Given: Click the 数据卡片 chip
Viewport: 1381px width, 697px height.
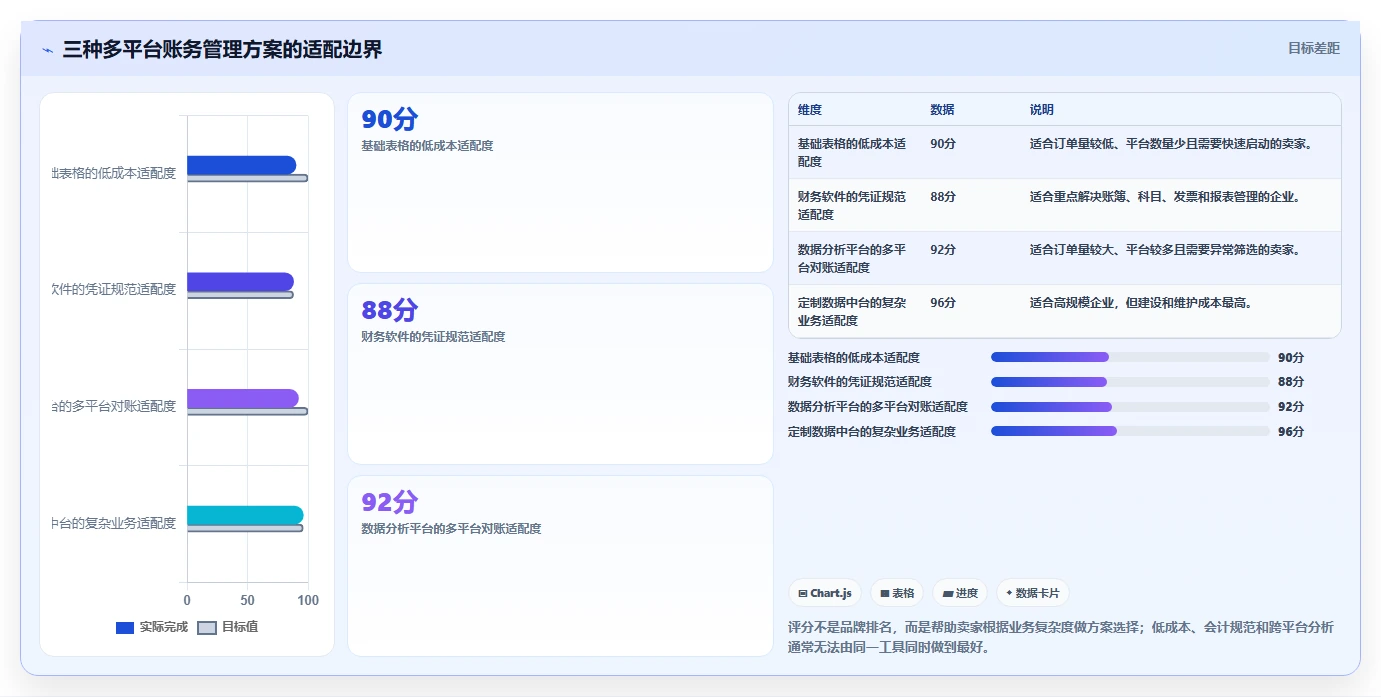Looking at the screenshot, I should (x=1033, y=593).
